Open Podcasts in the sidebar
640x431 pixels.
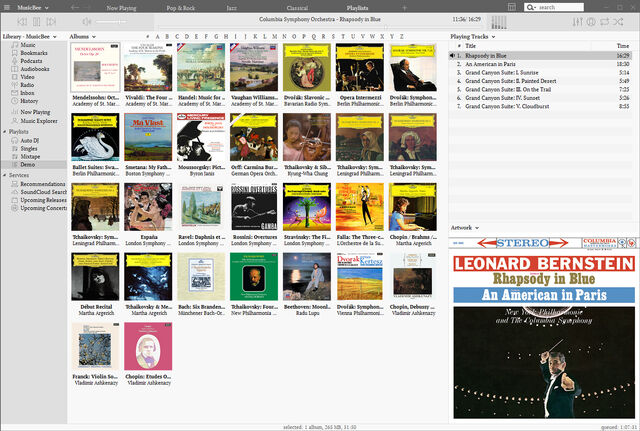[x=31, y=61]
